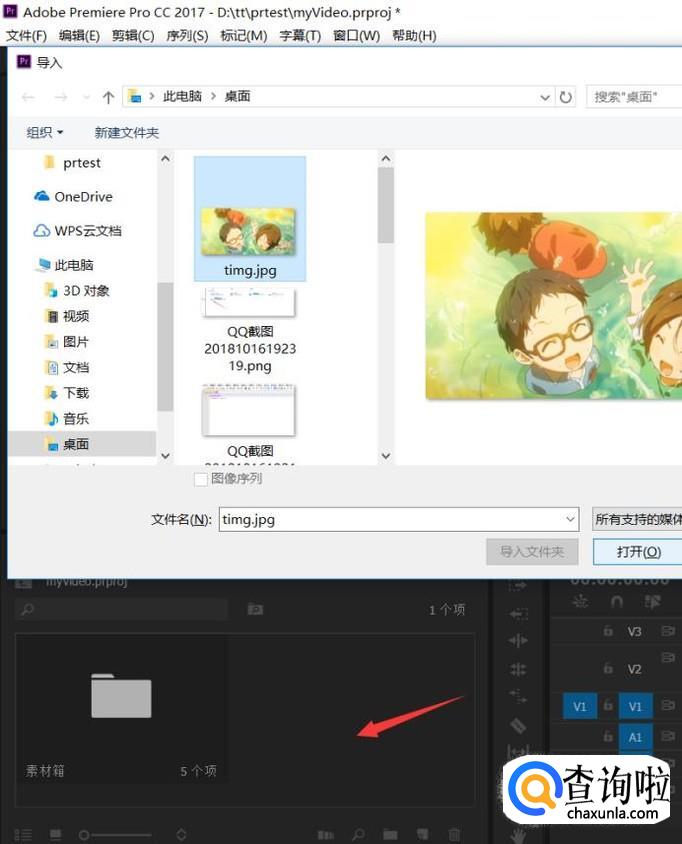Image resolution: width=682 pixels, height=844 pixels.
Task: Open the 序列(S) menu
Action: click(x=187, y=36)
